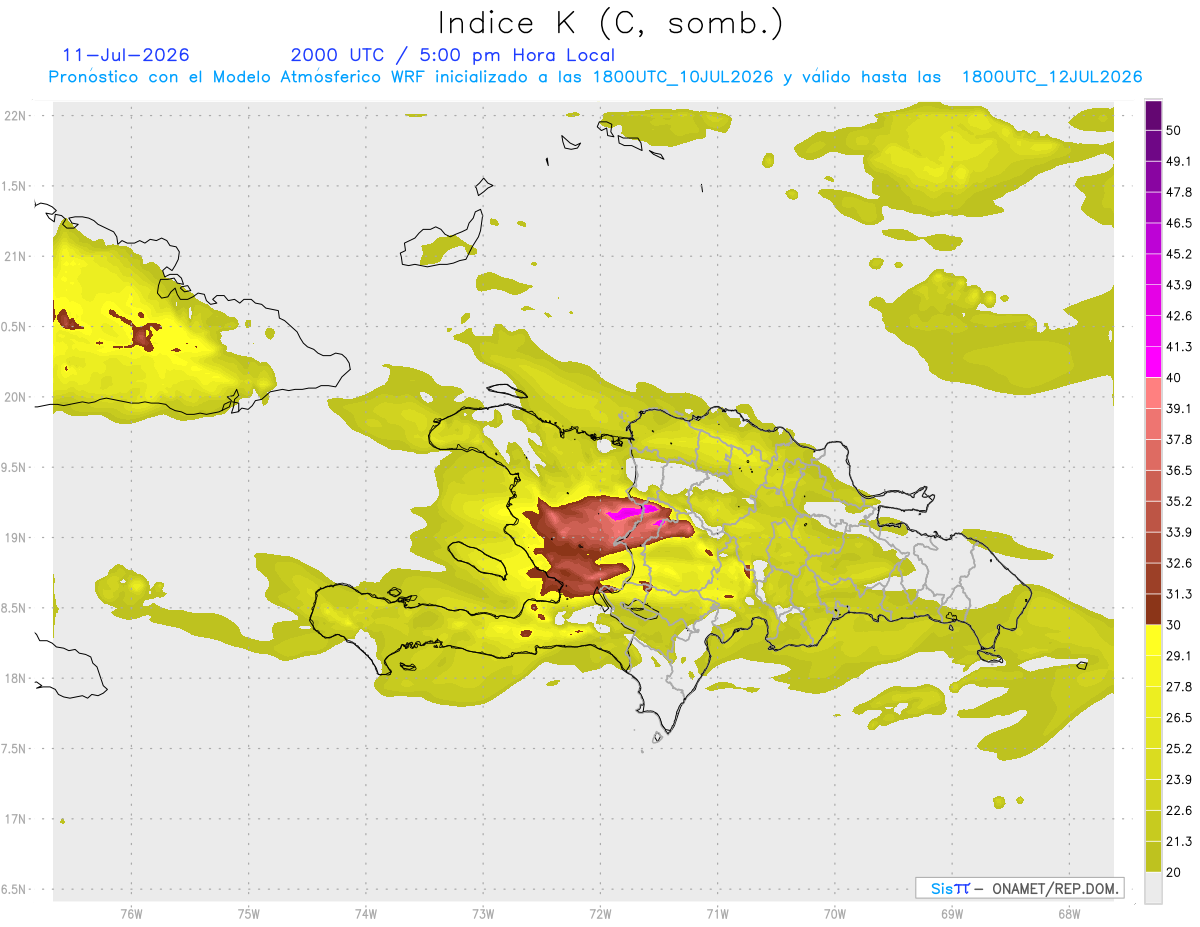The width and height of the screenshot is (1200, 927).
Task: Click the "Pronóstico con el Modelo Atmósferico WRF" line
Action: pyautogui.click(x=596, y=77)
